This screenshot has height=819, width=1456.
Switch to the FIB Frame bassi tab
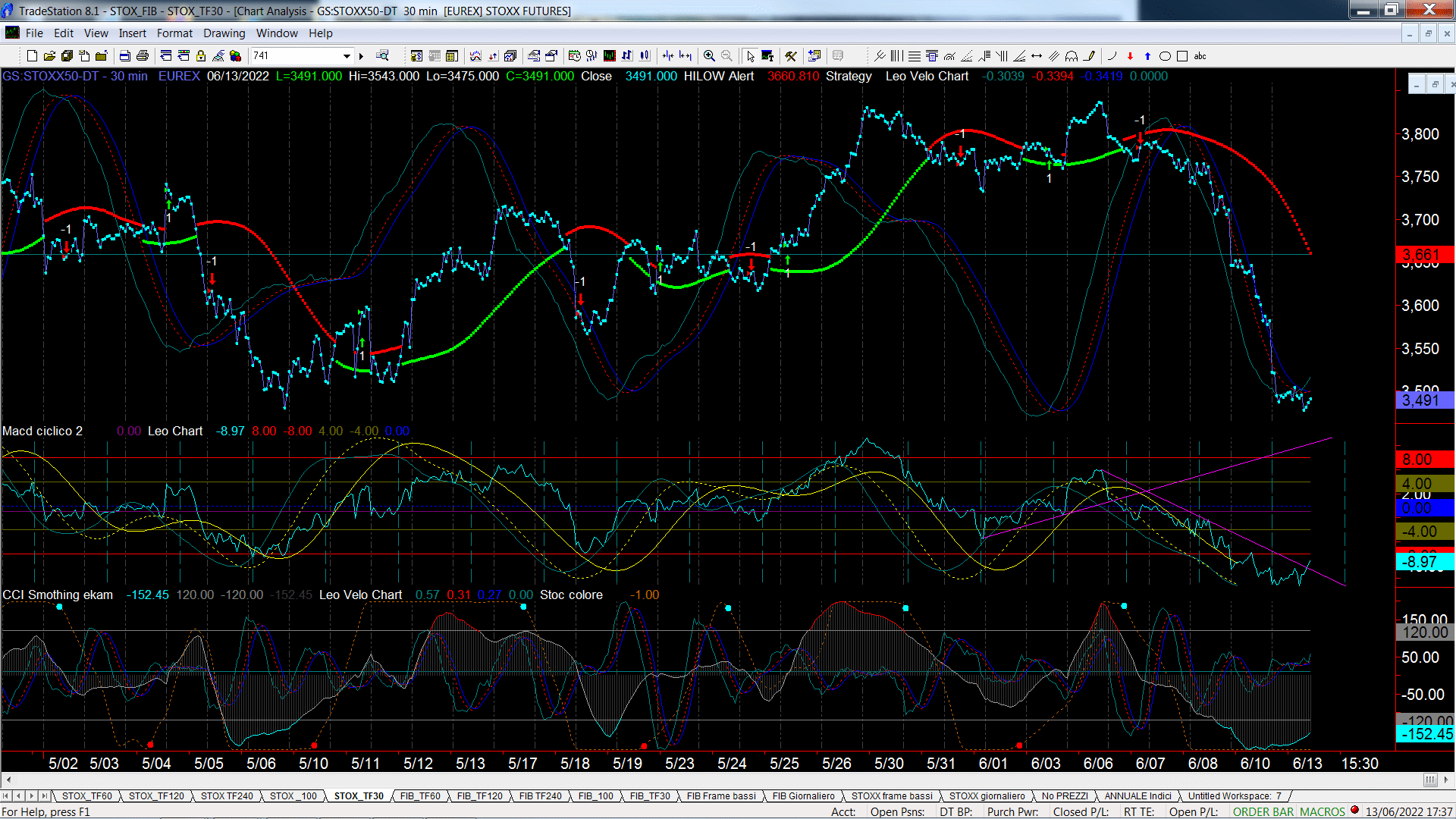721,795
